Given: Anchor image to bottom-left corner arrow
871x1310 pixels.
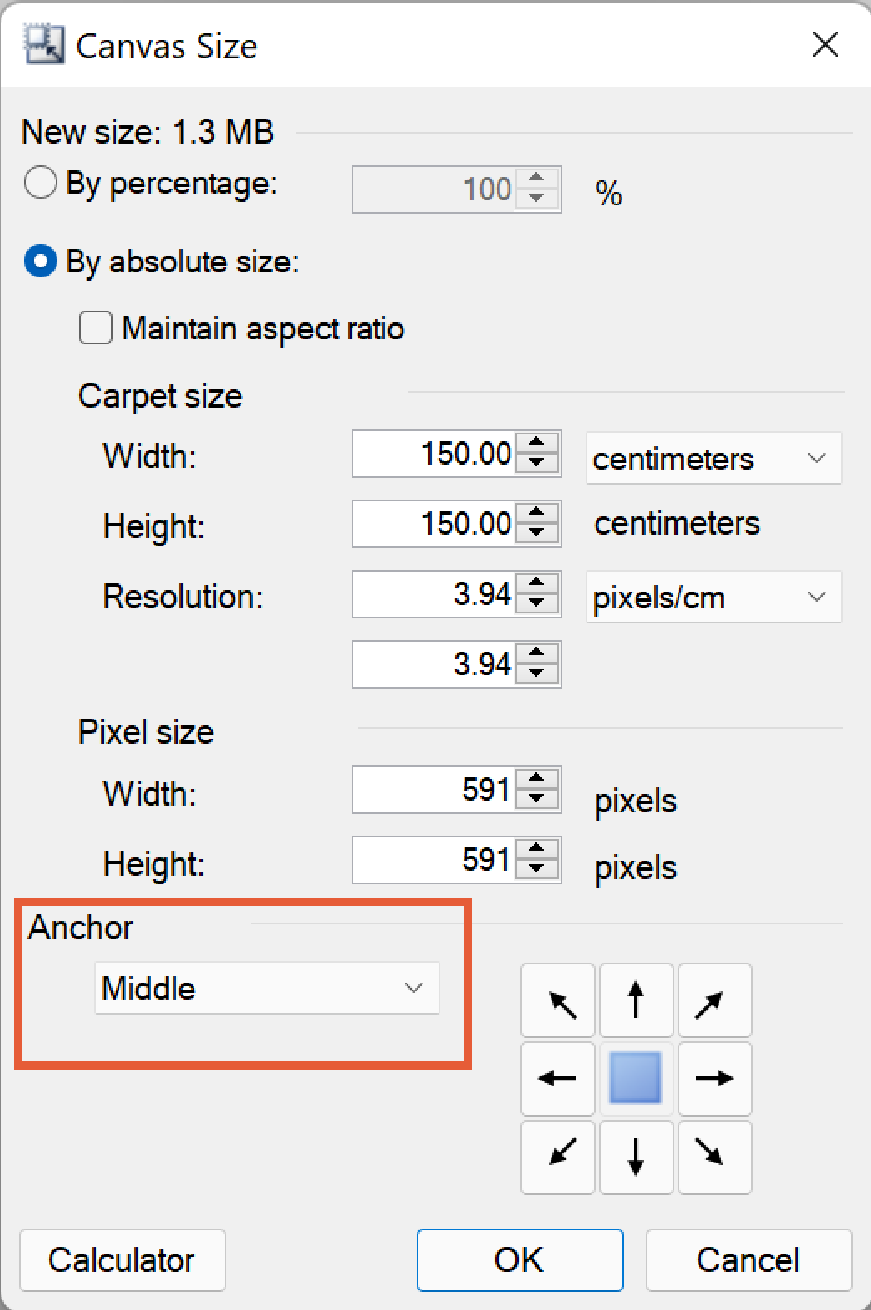Looking at the screenshot, I should [x=558, y=1157].
